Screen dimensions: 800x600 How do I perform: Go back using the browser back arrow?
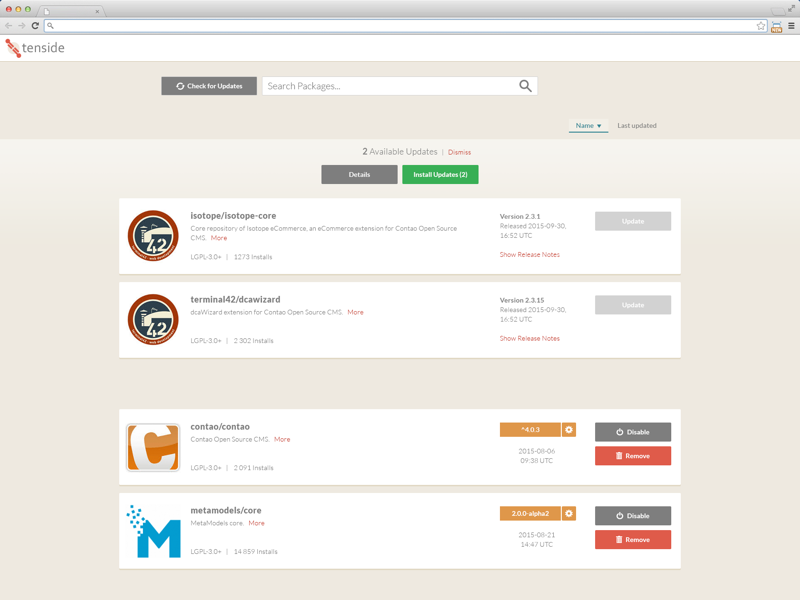point(8,26)
